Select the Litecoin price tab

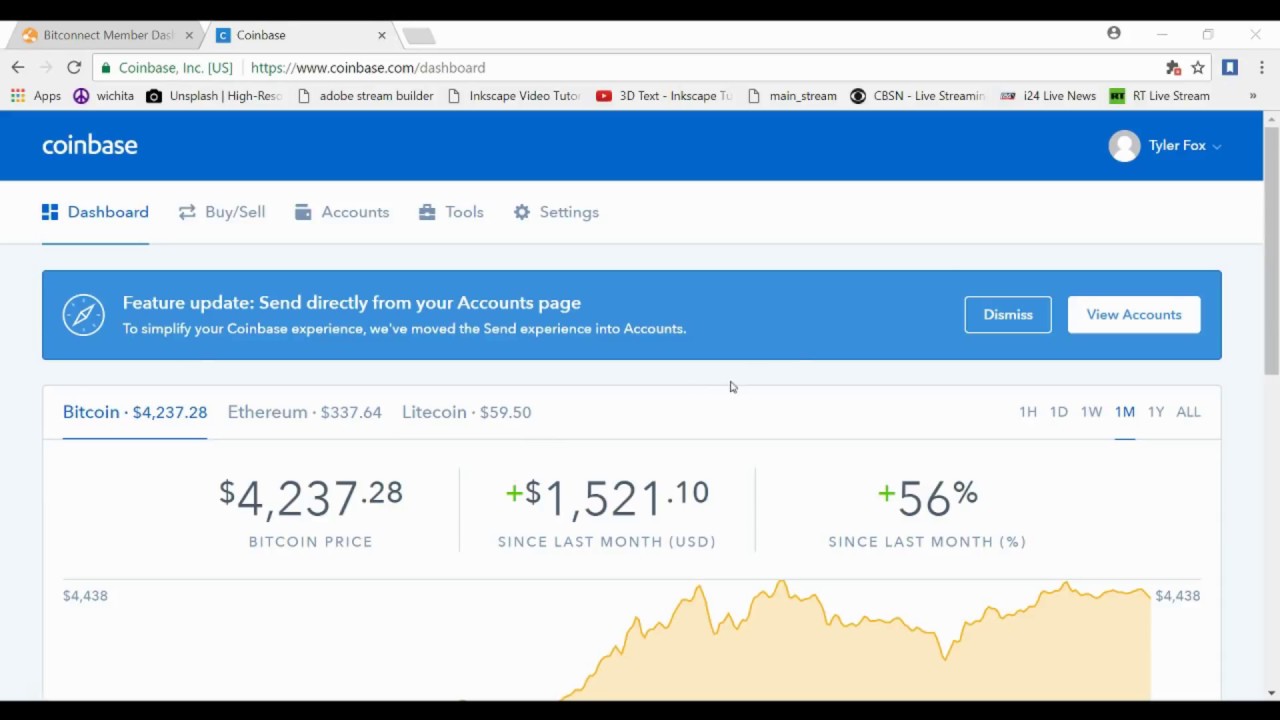click(466, 412)
